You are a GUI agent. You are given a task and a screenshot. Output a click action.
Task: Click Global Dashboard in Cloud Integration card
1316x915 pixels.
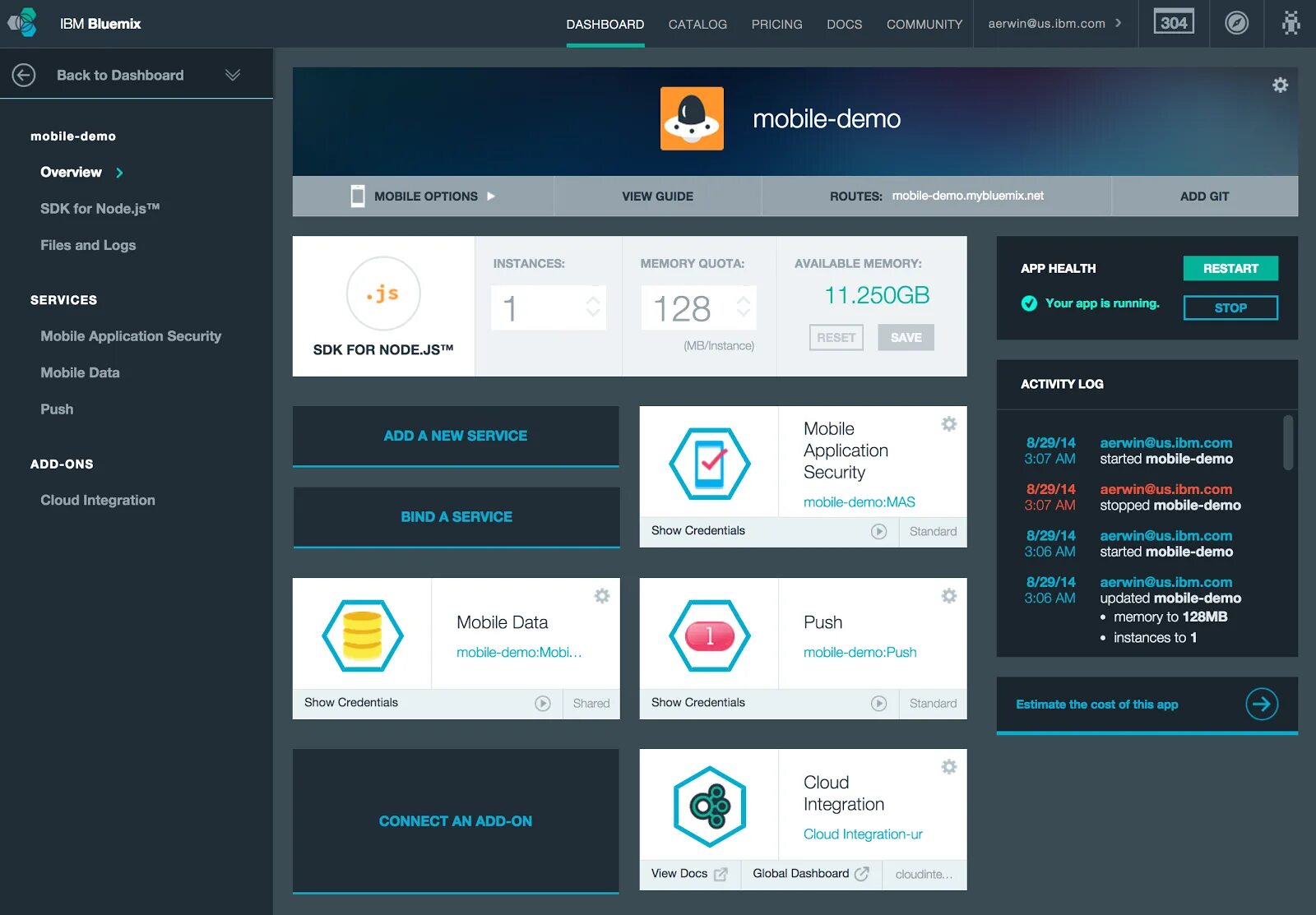[801, 874]
